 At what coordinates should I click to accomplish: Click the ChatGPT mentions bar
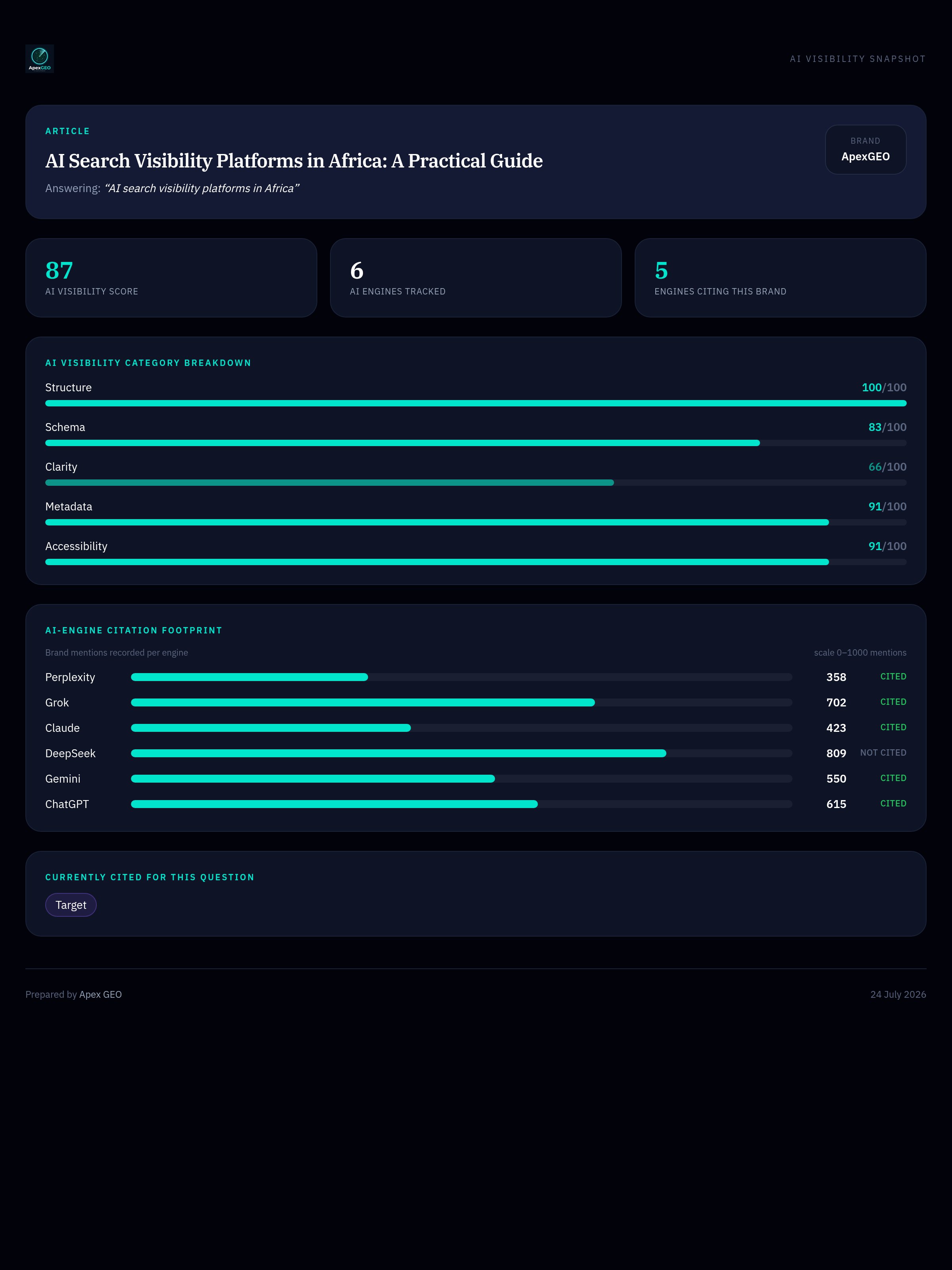click(461, 804)
